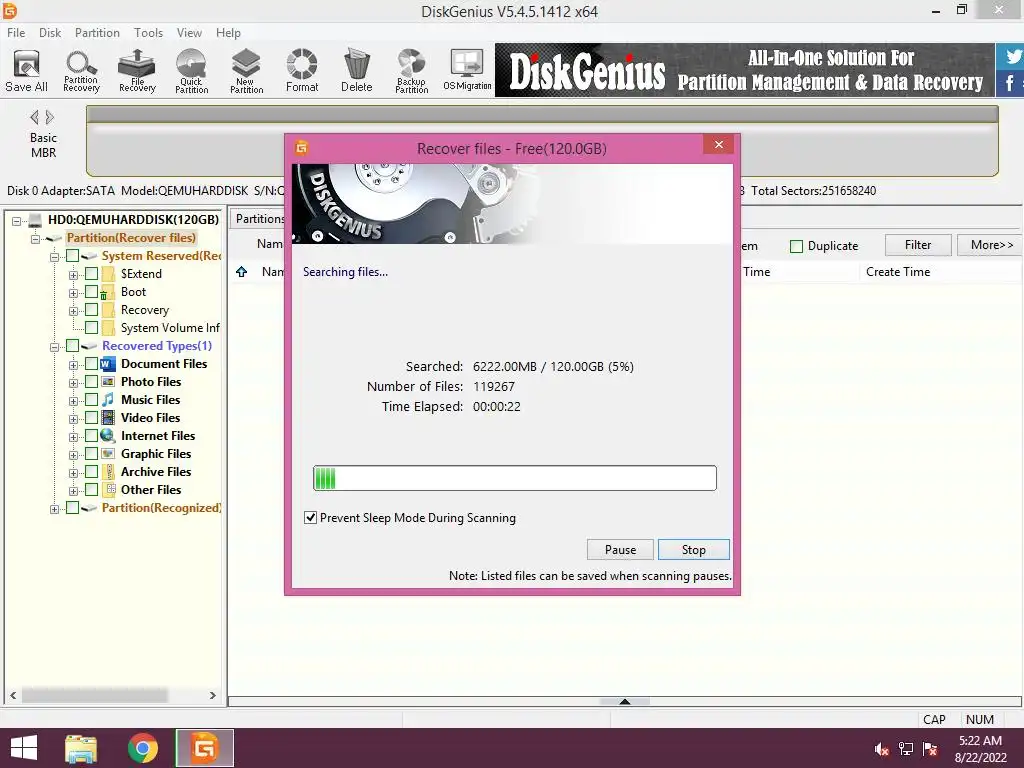This screenshot has height=768, width=1024.
Task: Open File Explorer from taskbar
Action: click(81, 748)
